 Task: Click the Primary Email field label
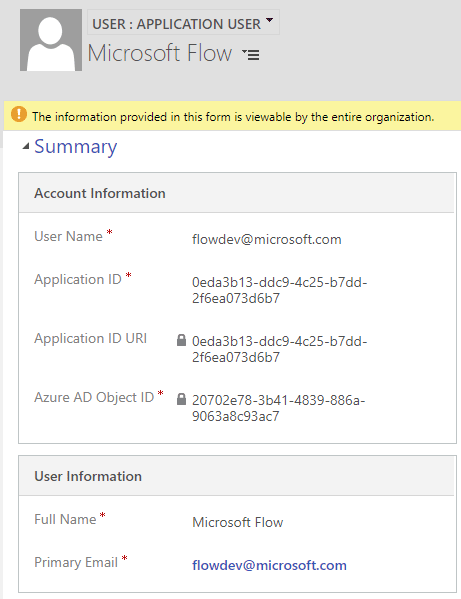click(76, 562)
